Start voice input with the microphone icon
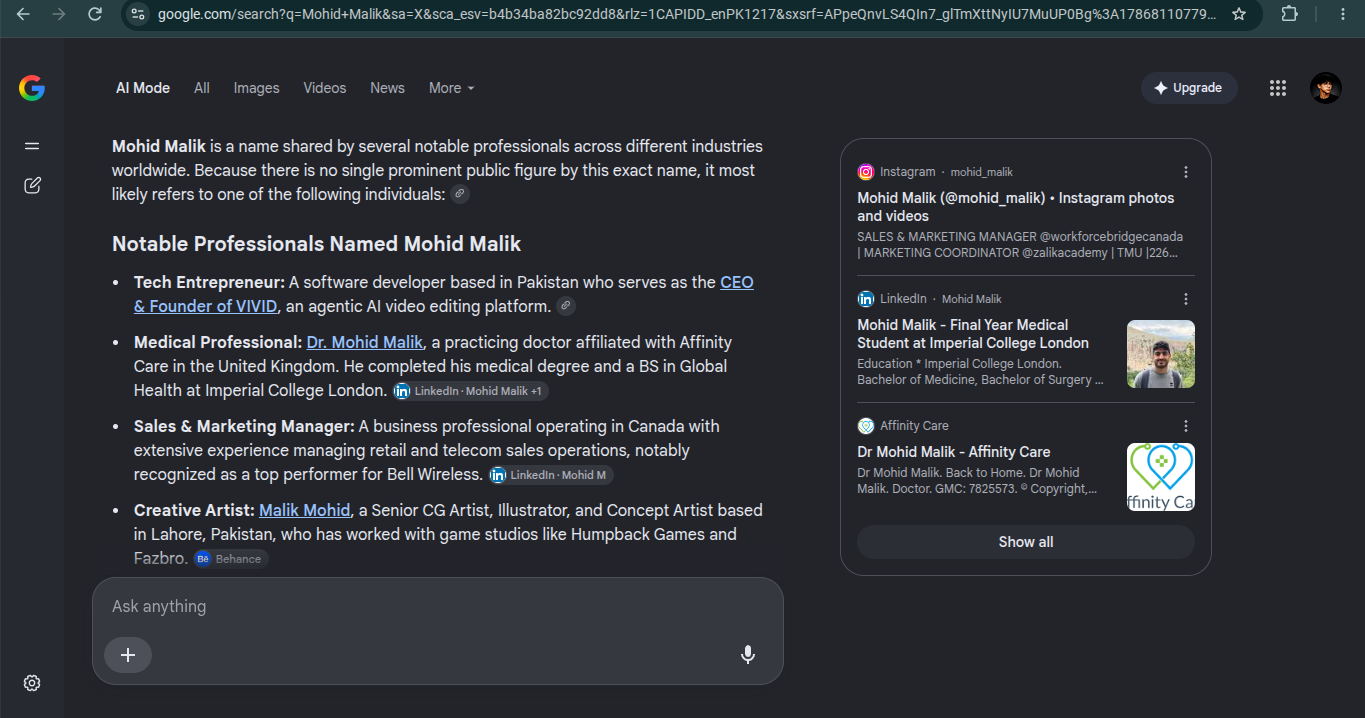1365x718 pixels. (748, 655)
